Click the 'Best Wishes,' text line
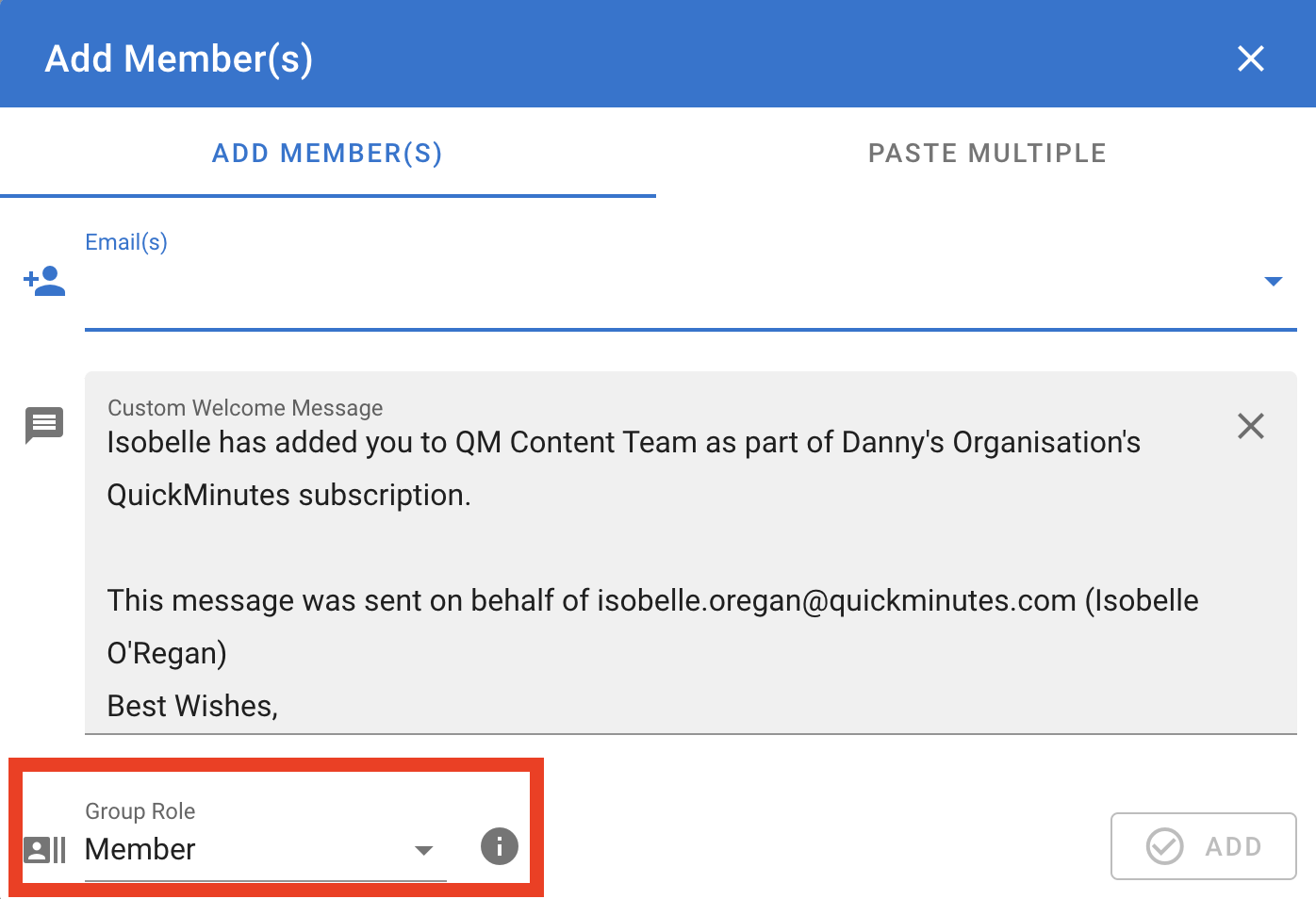The width and height of the screenshot is (1316, 899). pos(192,706)
